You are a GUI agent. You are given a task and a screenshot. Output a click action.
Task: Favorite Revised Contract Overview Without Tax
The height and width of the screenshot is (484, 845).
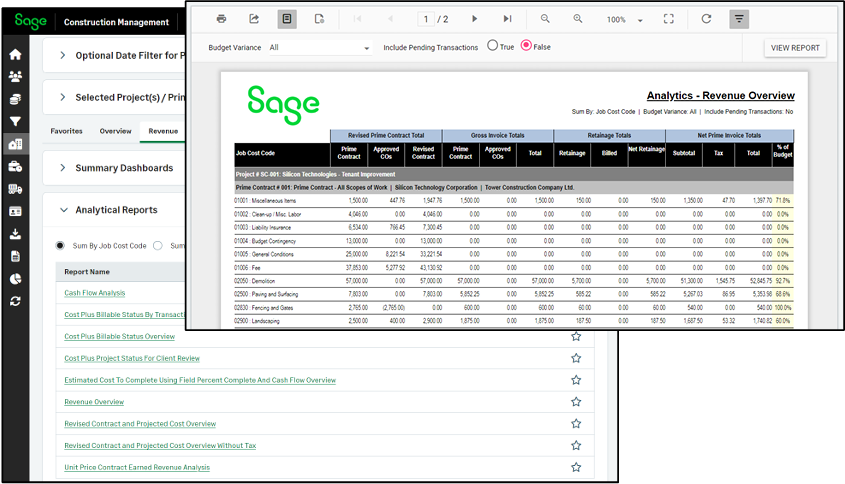click(x=576, y=445)
